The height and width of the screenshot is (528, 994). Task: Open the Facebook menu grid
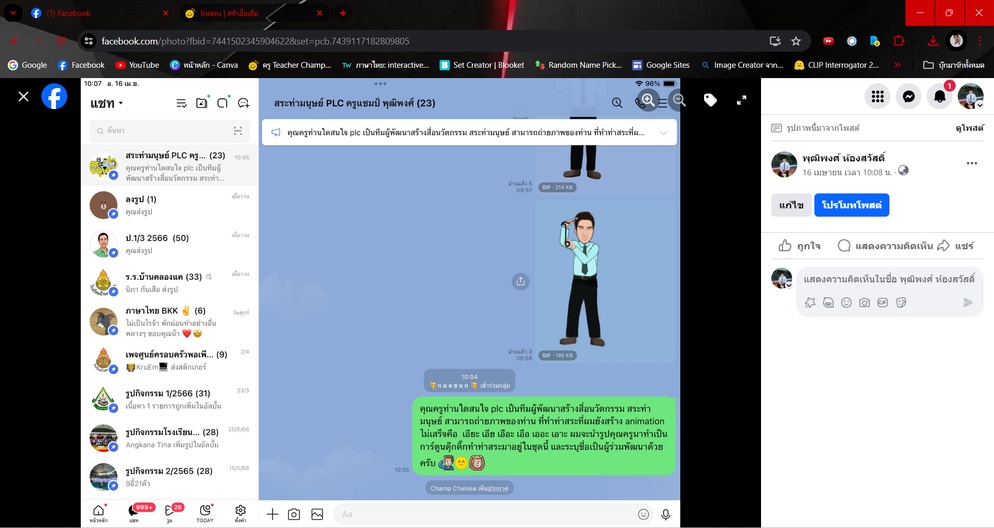877,96
